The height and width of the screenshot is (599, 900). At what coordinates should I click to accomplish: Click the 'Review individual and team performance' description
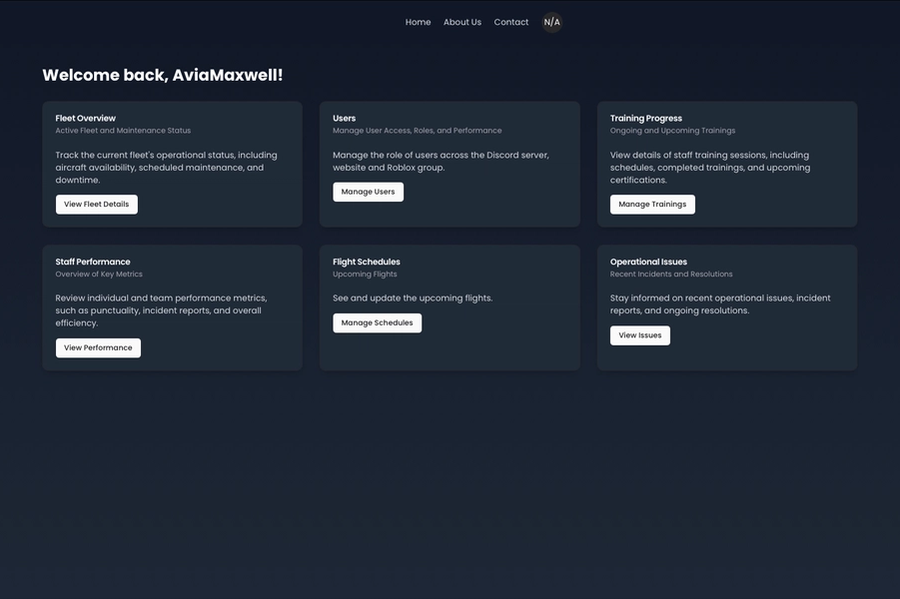[161, 310]
